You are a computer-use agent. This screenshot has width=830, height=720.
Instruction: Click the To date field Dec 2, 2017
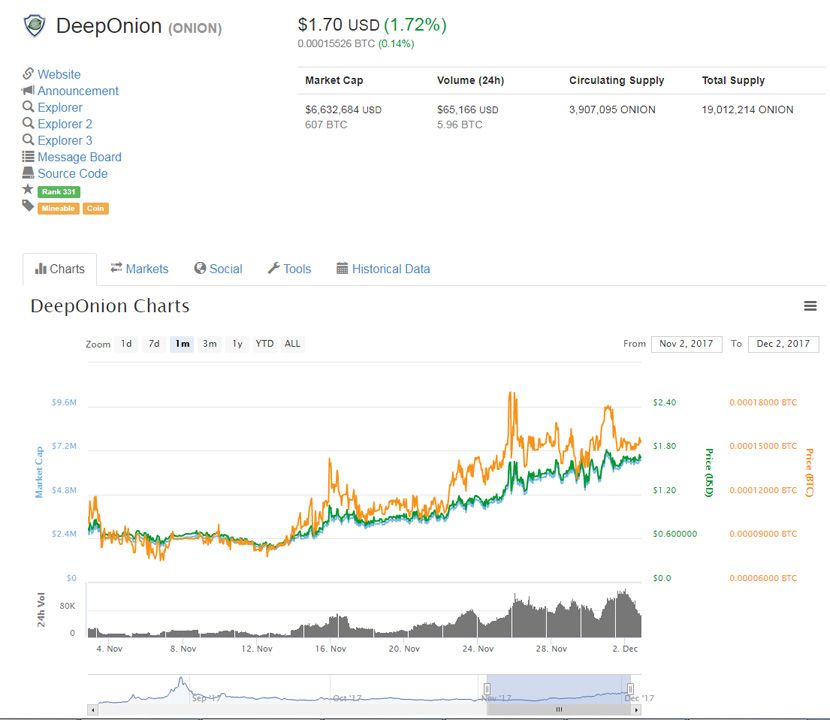[783, 344]
